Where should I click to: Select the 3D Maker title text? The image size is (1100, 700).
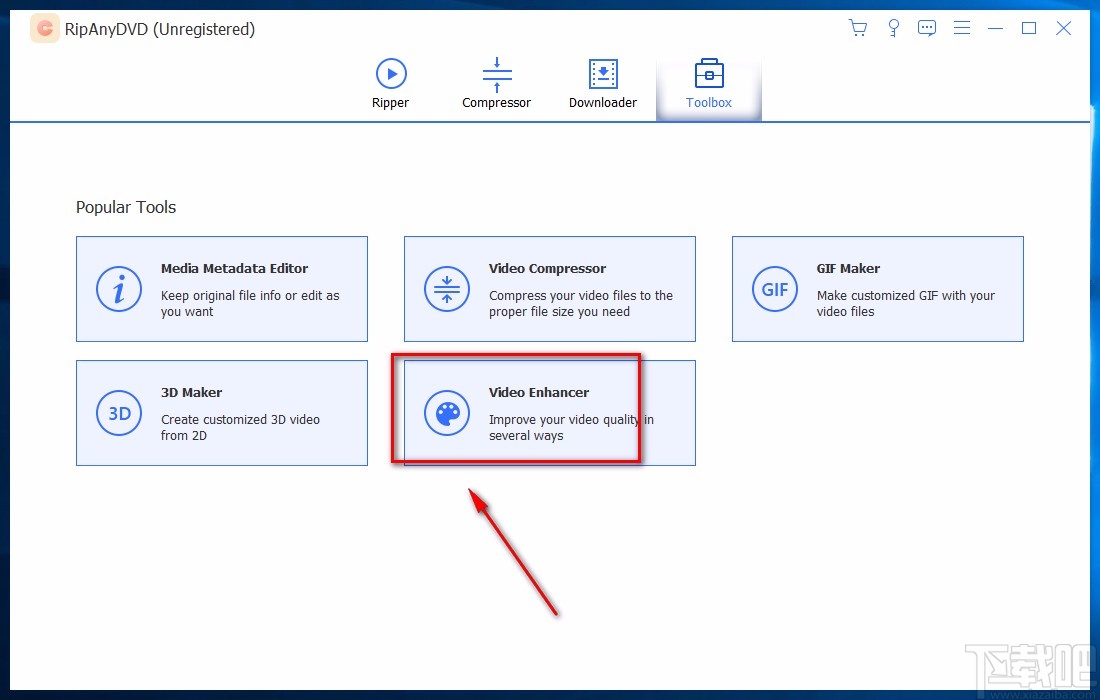coord(191,393)
